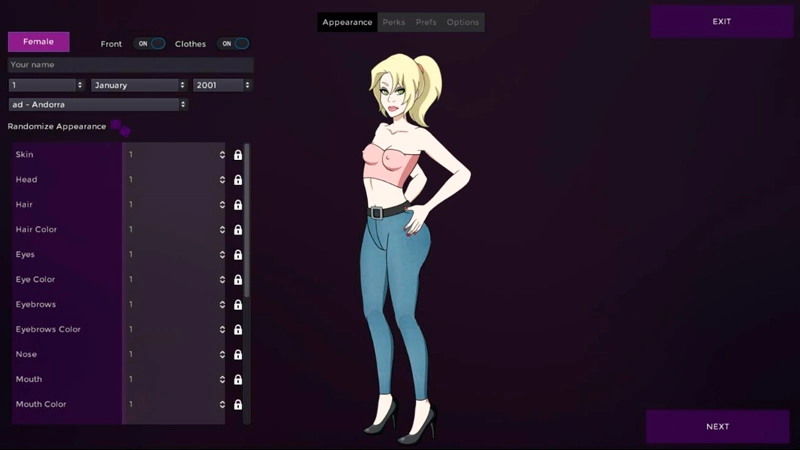Click the Nose row lock icon
This screenshot has width=800, height=450.
click(x=238, y=355)
